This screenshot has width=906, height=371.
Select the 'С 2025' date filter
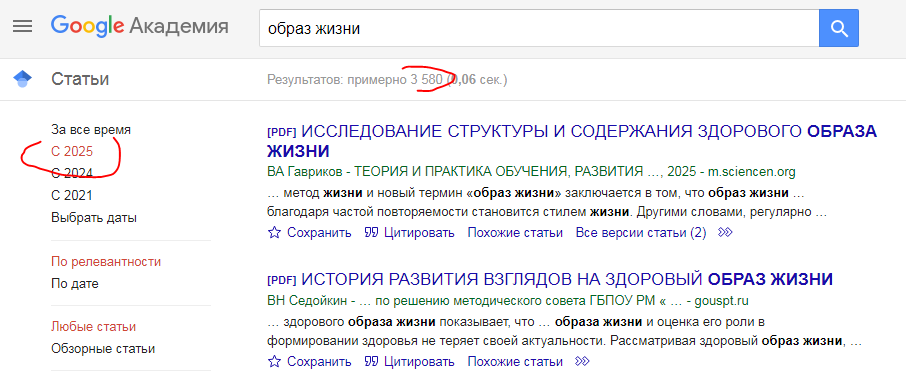point(72,151)
